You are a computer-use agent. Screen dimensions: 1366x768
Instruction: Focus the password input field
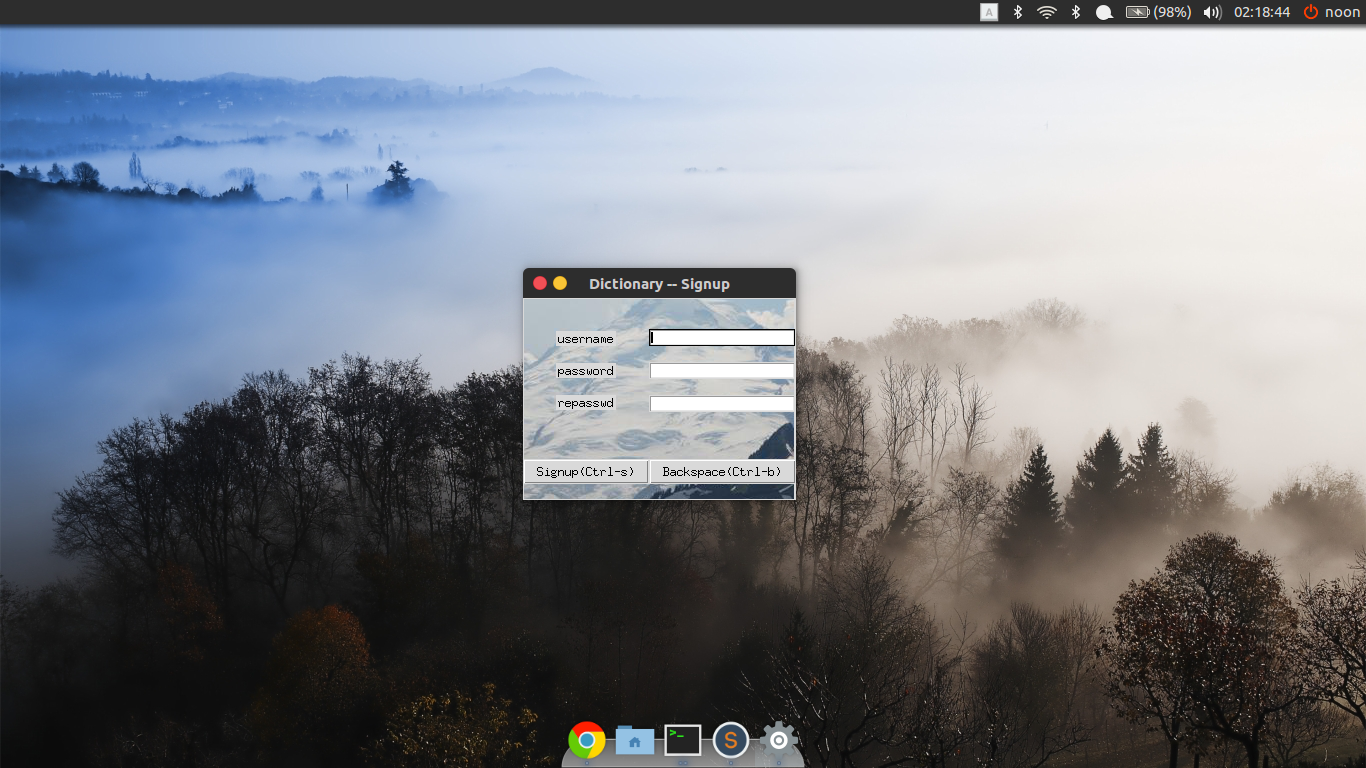coord(722,371)
